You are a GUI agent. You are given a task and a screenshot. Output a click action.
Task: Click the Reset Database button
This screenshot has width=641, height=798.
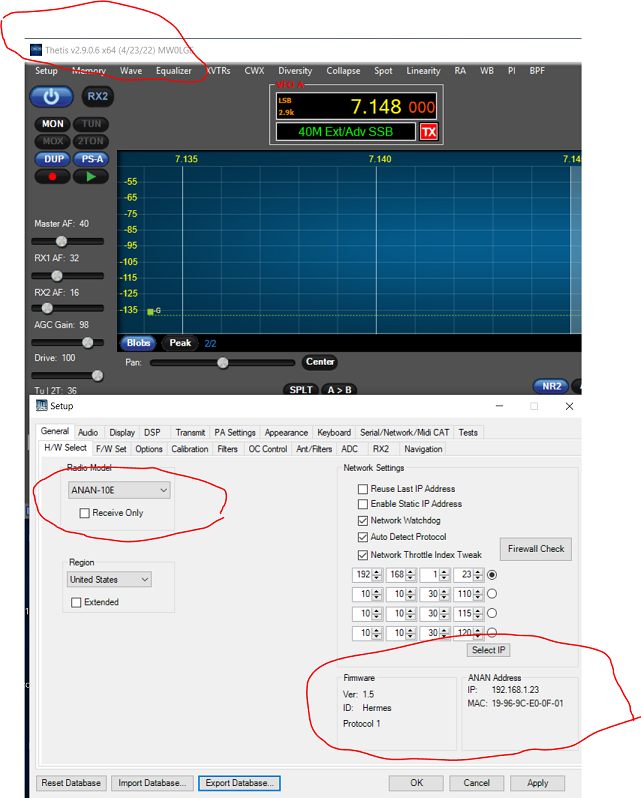(x=71, y=783)
